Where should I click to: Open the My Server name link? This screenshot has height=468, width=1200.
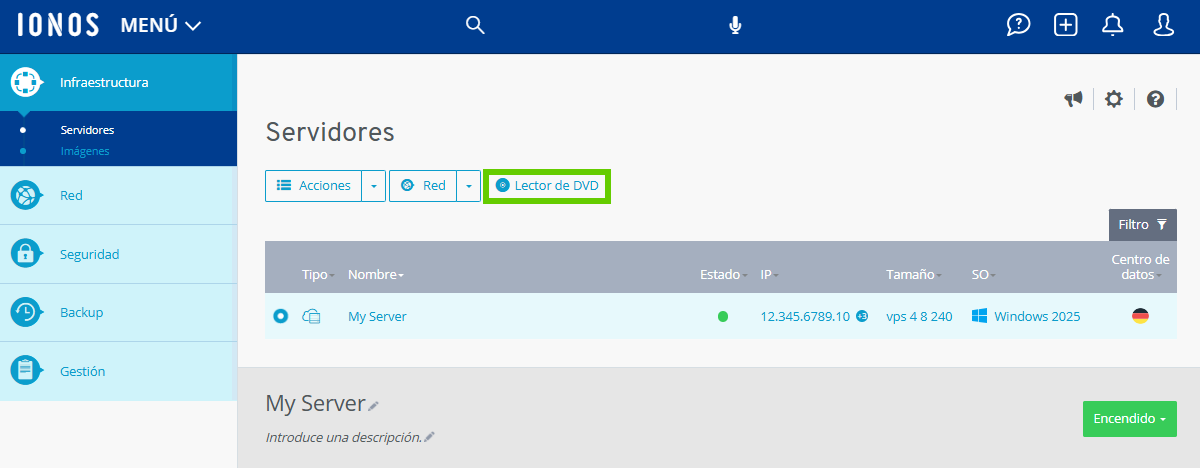coord(377,316)
